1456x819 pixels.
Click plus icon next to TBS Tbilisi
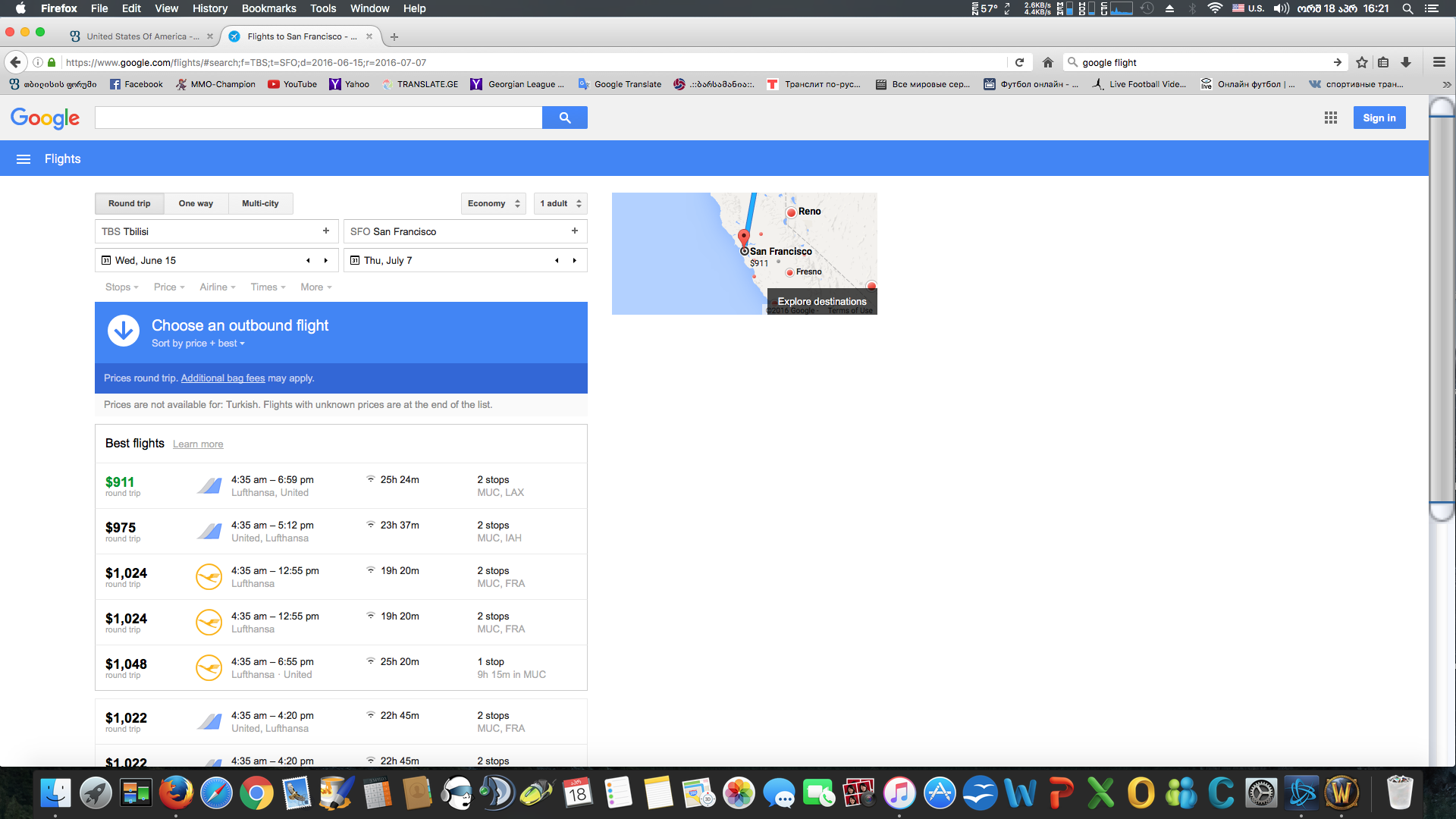[326, 231]
